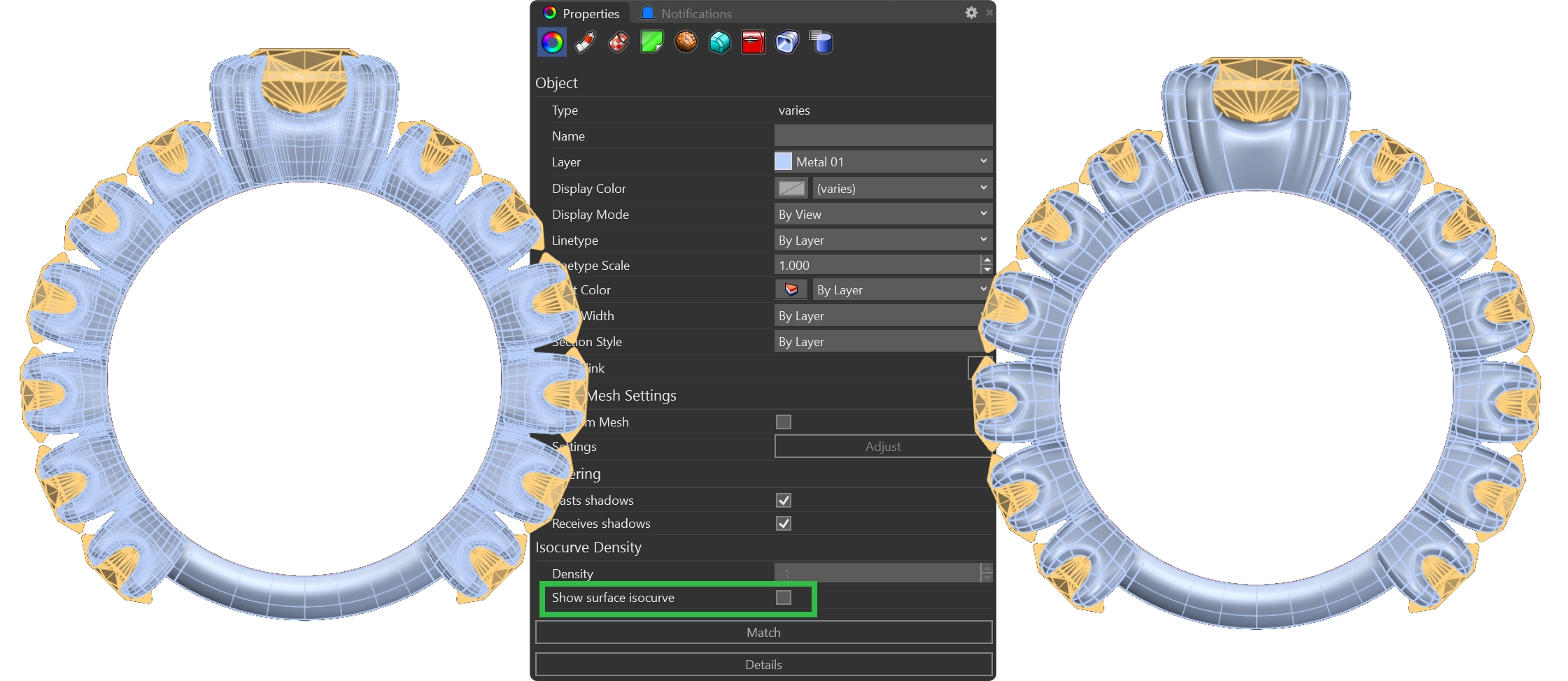Screen dimensions: 1568x681
Task: Enable the Show surface isocurve checkbox
Action: (784, 598)
